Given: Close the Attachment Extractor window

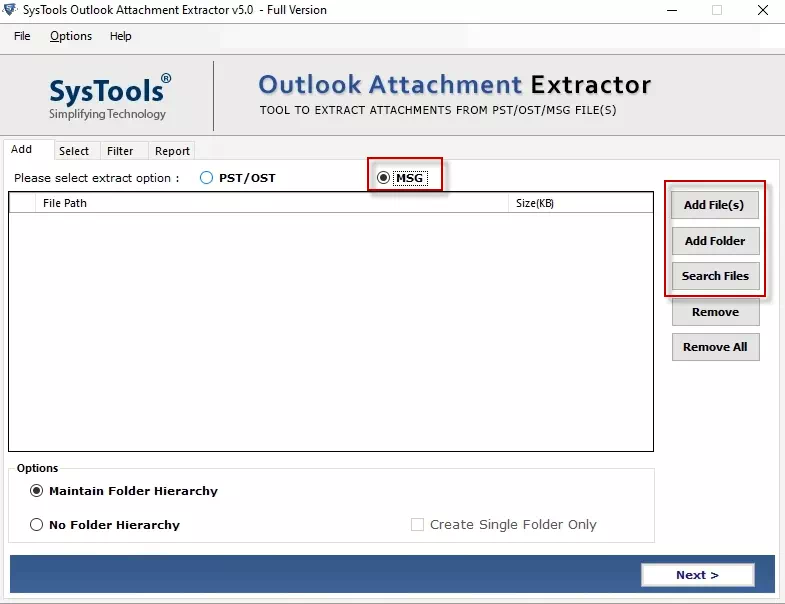Looking at the screenshot, I should (762, 10).
